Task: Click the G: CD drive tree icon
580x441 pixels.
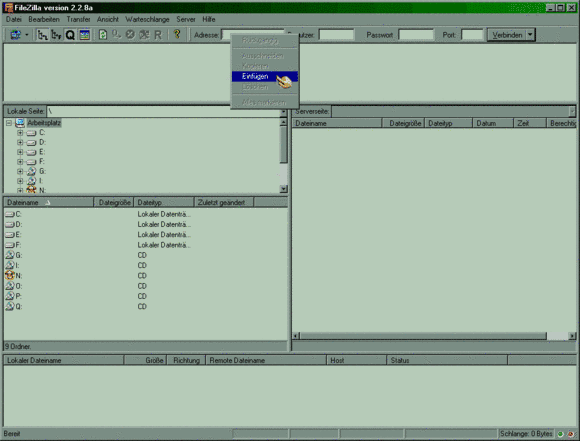Action: (x=31, y=171)
